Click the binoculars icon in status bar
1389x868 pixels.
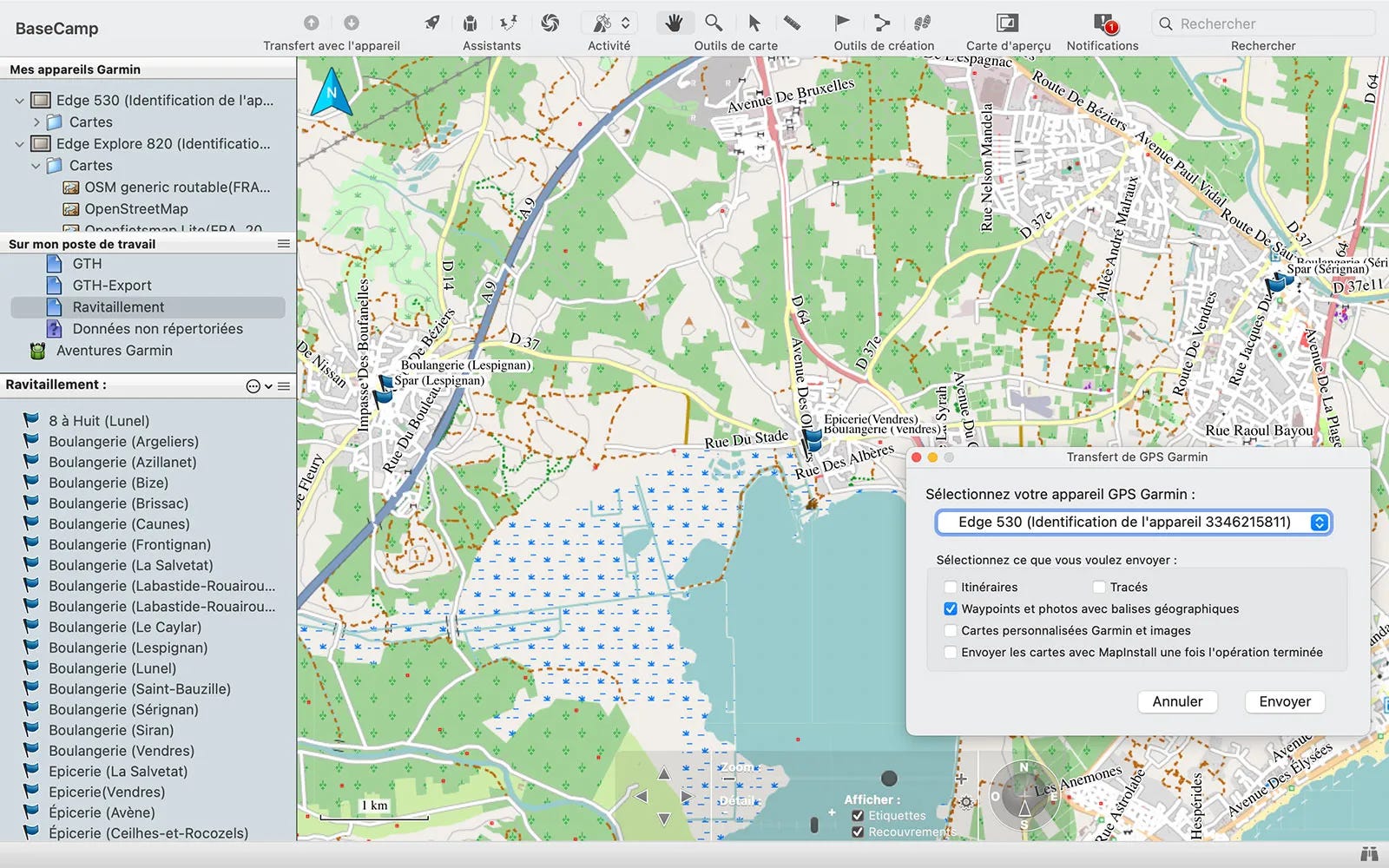point(1370,854)
